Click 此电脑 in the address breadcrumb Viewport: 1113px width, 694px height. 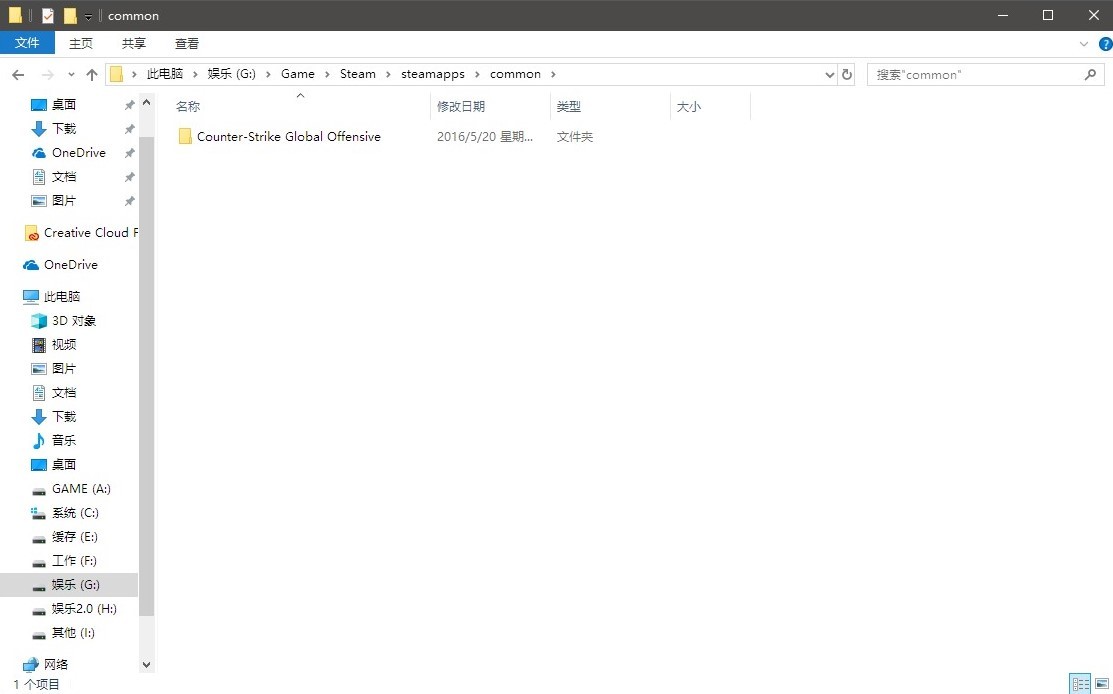[x=165, y=74]
